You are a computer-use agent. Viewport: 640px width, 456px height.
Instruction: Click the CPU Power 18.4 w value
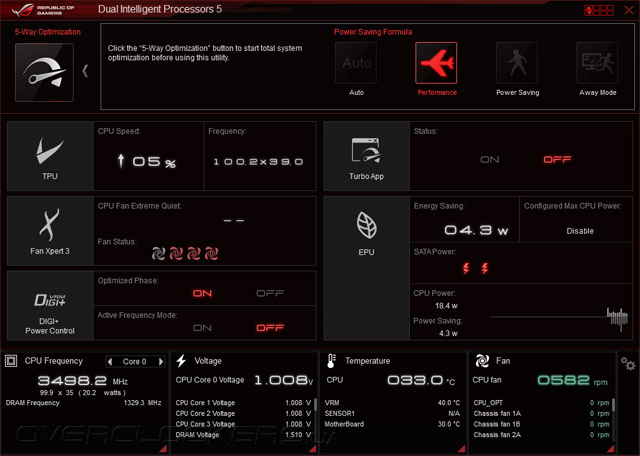[446, 306]
